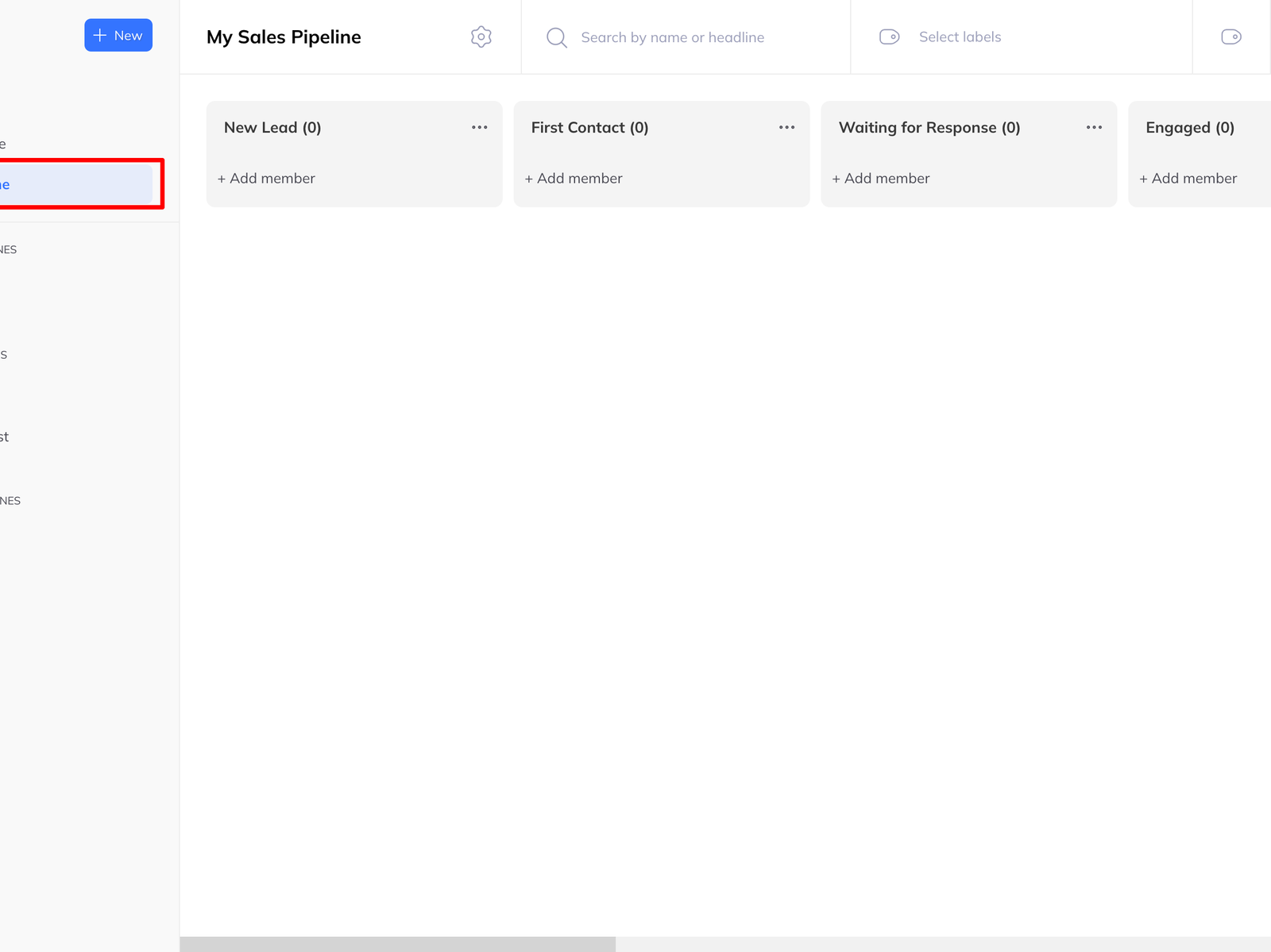1271x952 pixels.
Task: Add member to Engaged column
Action: [1188, 179]
